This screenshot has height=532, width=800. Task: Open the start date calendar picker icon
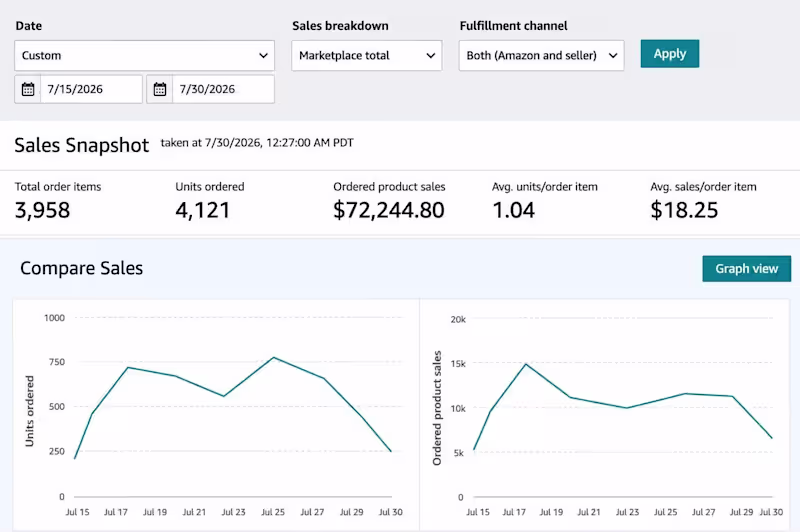28,89
